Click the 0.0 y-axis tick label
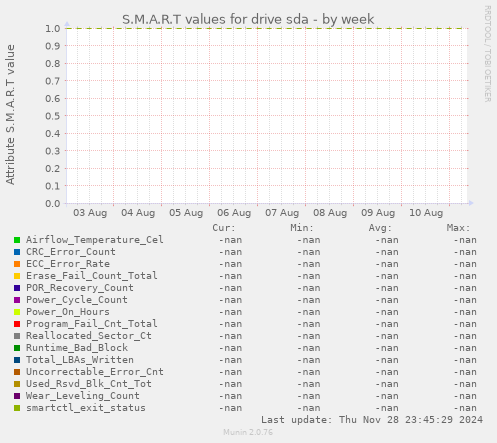497x443 pixels. (53, 203)
